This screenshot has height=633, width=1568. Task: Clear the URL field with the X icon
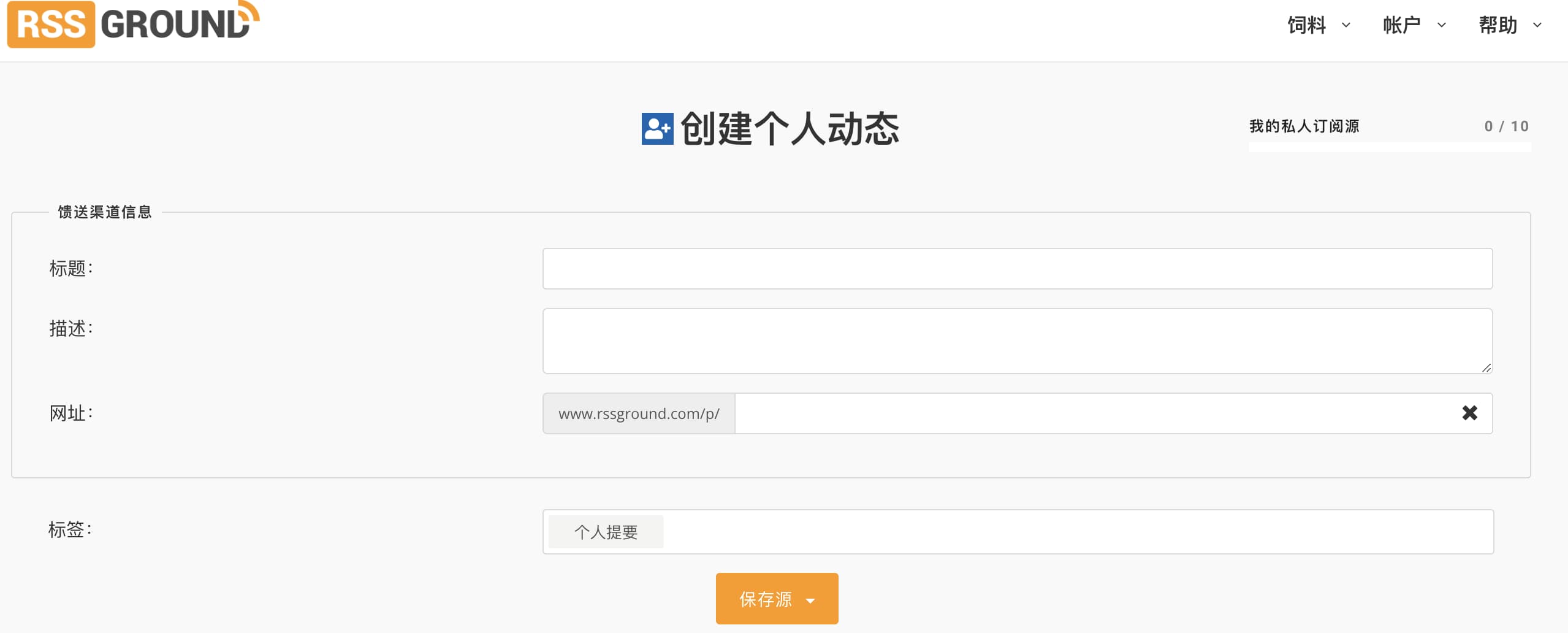[x=1469, y=413]
